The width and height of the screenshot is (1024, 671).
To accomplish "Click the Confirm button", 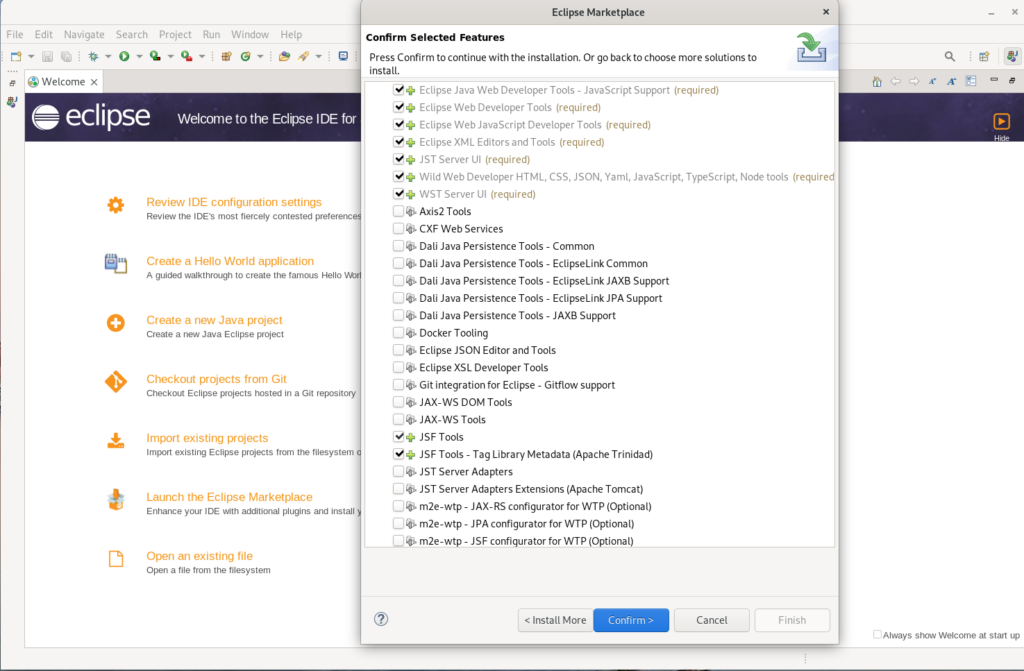I will coord(631,620).
